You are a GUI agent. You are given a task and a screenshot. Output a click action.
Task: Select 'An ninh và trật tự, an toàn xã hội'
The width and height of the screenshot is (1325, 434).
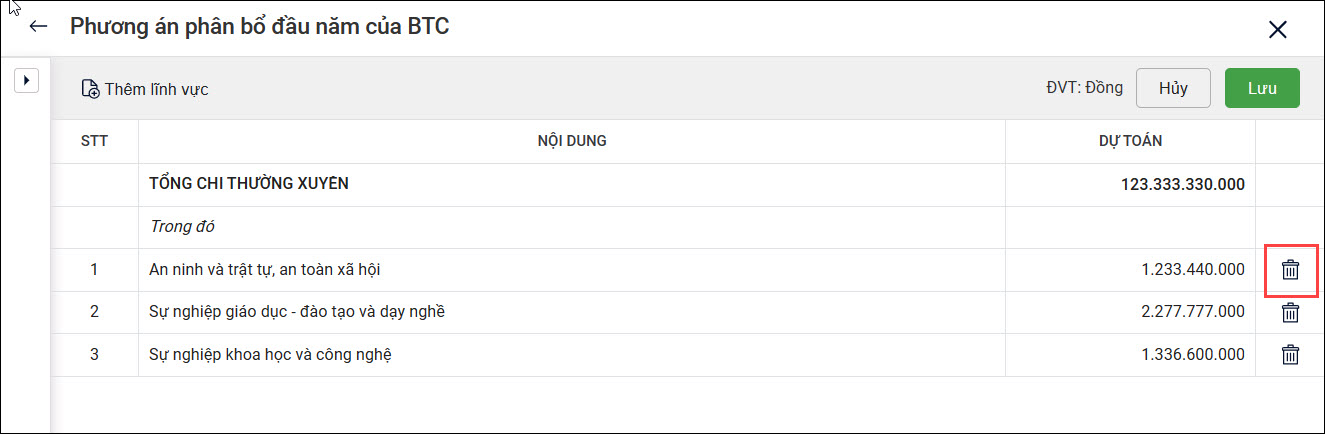coord(264,269)
